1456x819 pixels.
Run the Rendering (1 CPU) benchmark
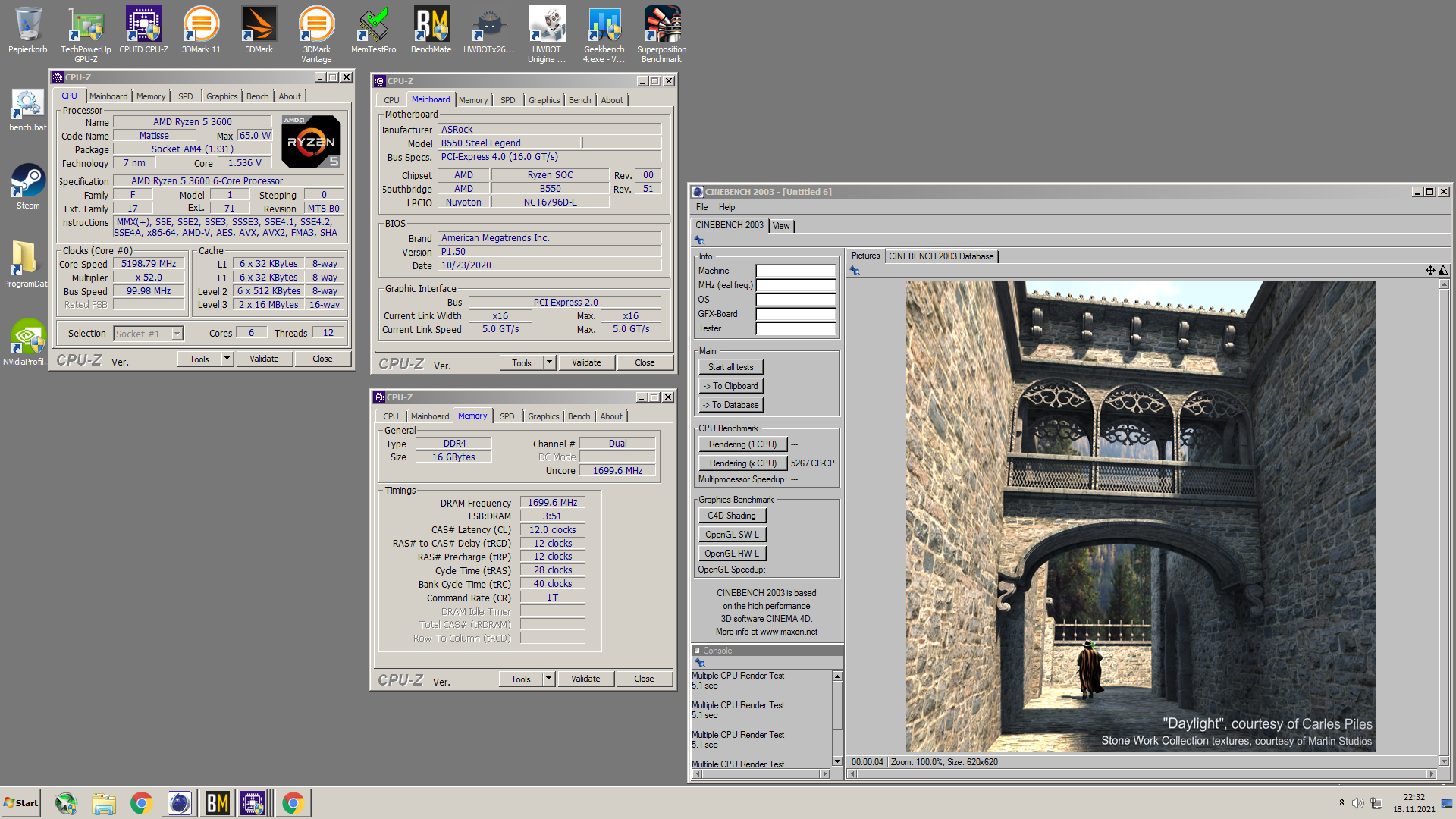pyautogui.click(x=742, y=444)
